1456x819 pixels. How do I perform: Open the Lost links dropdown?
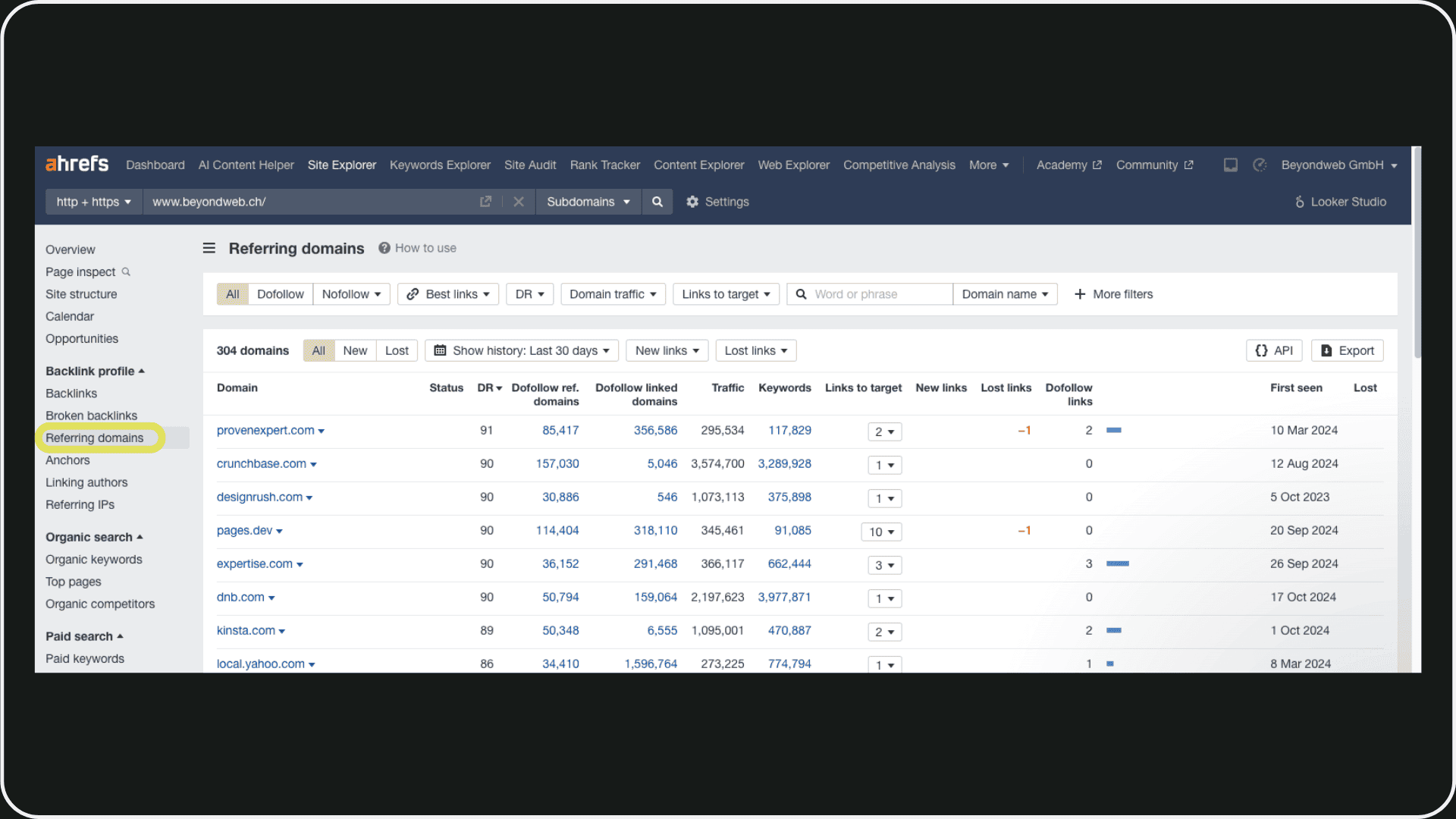(x=756, y=350)
